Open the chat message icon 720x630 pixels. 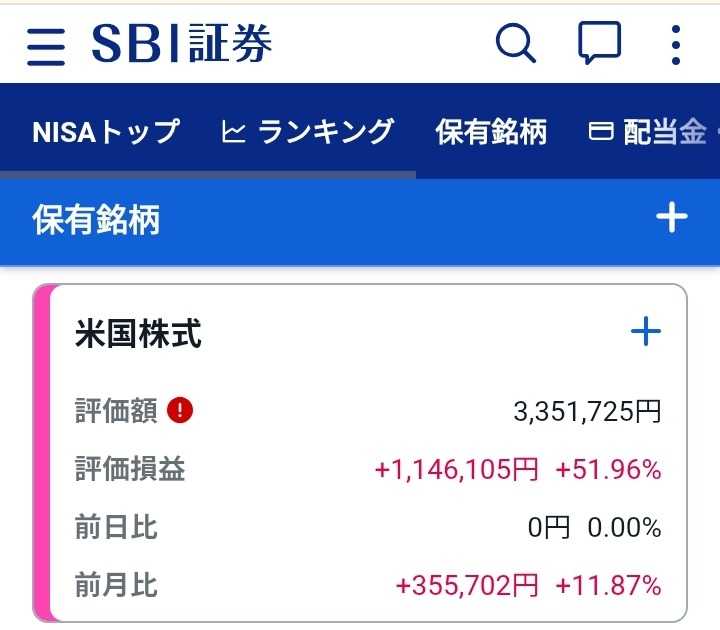pos(600,44)
